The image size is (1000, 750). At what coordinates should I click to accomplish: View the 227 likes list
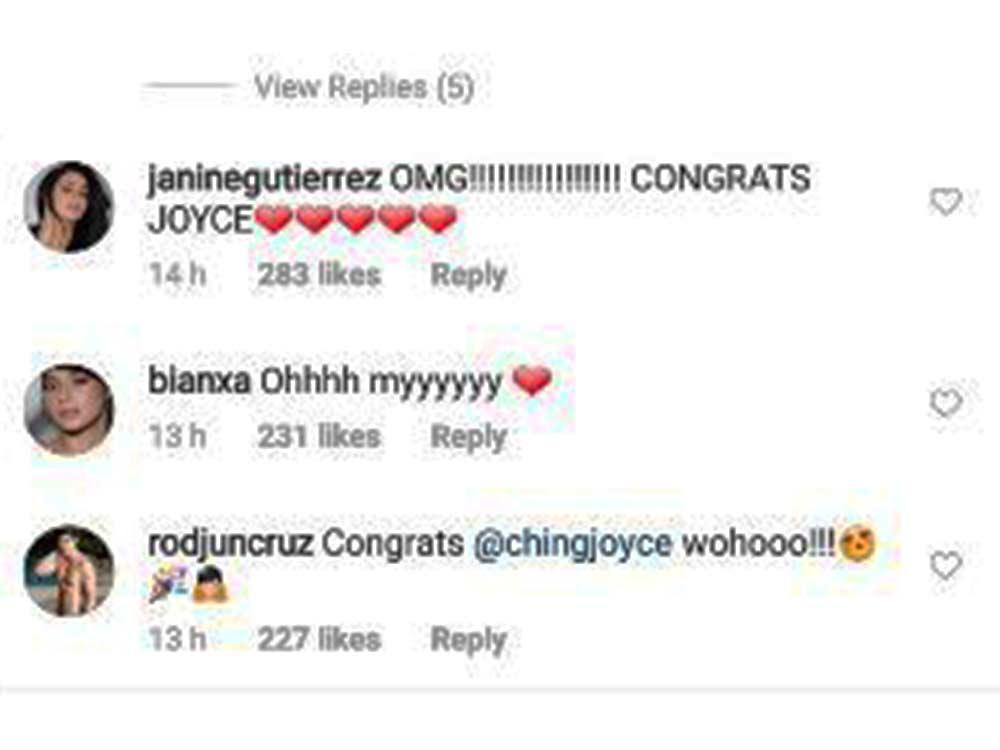(319, 640)
